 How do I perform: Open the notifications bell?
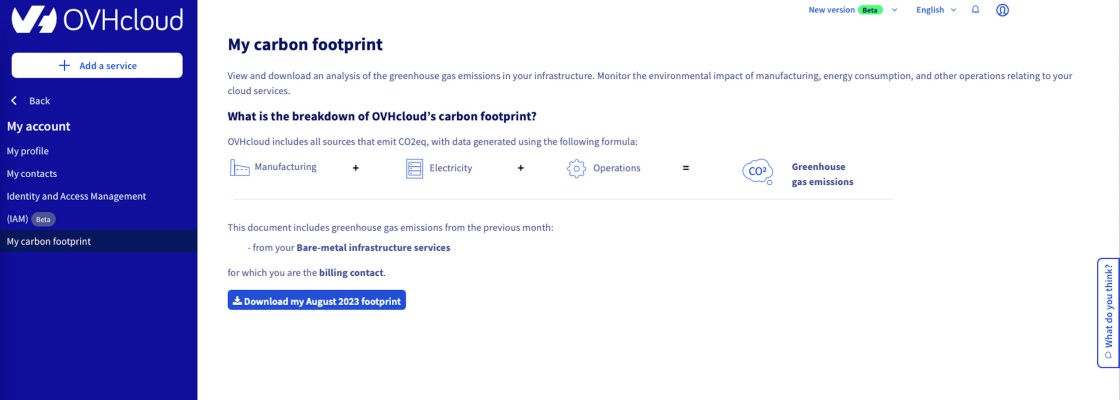point(975,10)
